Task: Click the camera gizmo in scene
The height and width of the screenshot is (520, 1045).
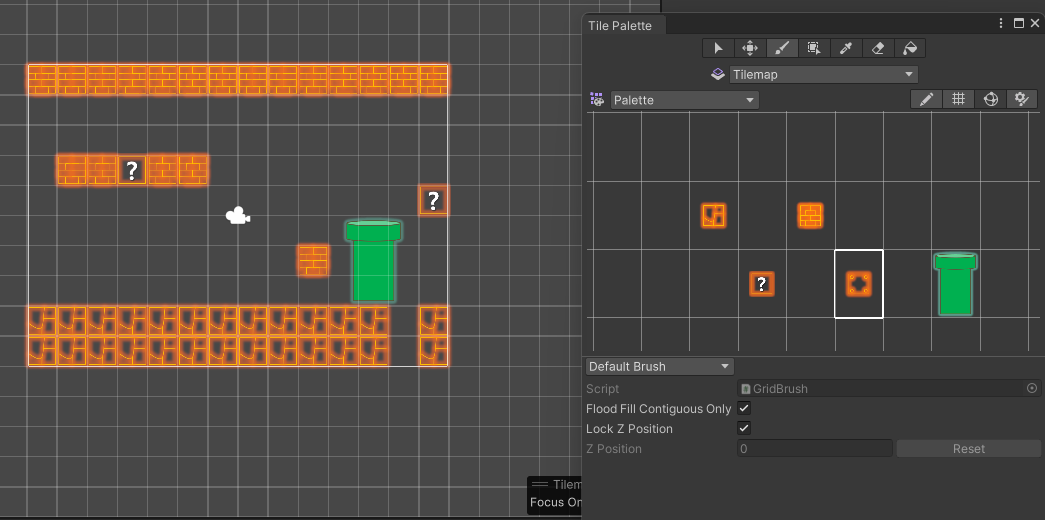Action: click(237, 216)
